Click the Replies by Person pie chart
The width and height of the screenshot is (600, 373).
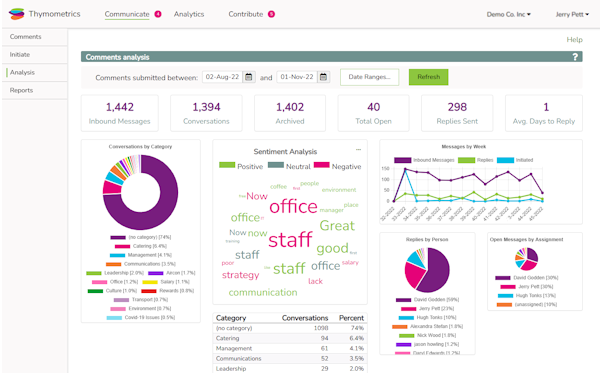(x=427, y=270)
